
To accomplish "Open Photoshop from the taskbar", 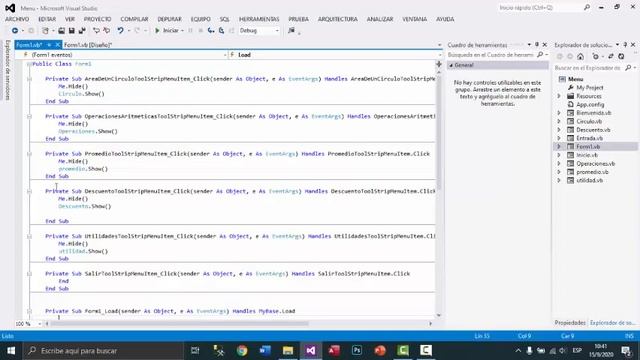I will [x=357, y=351].
